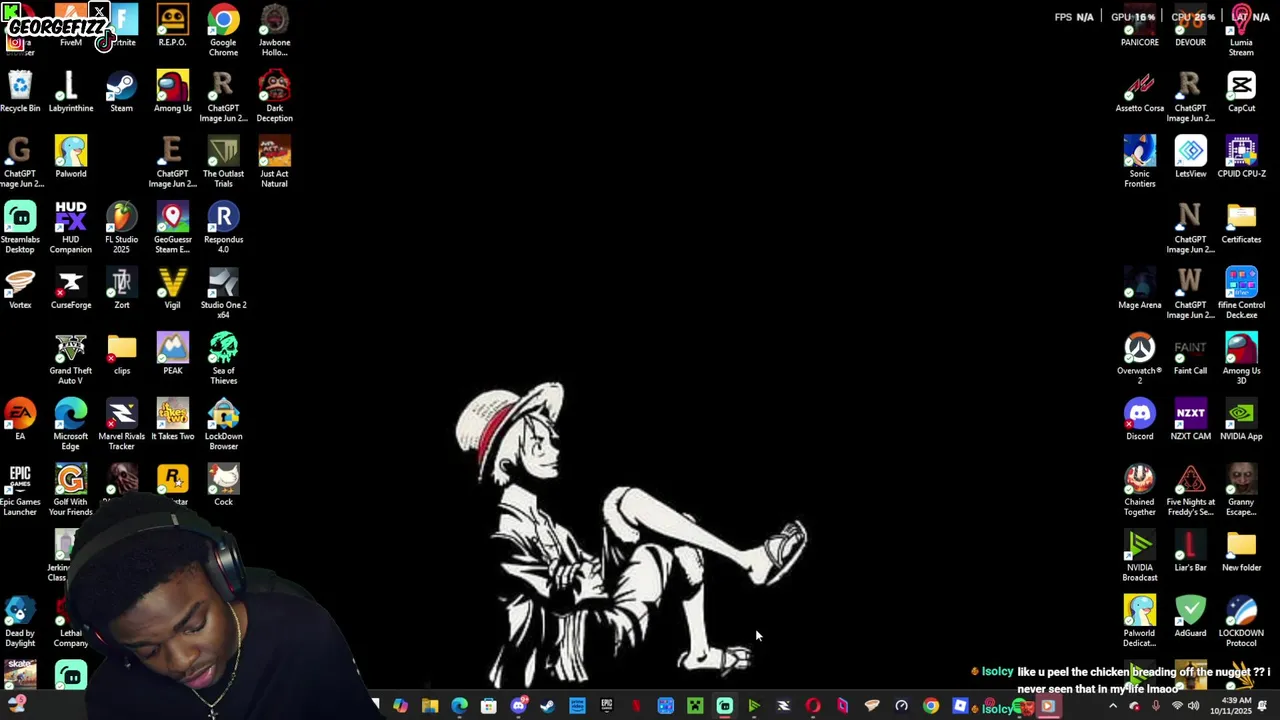
Task: Open the Streamlabs Desktop shortcut
Action: (x=20, y=227)
